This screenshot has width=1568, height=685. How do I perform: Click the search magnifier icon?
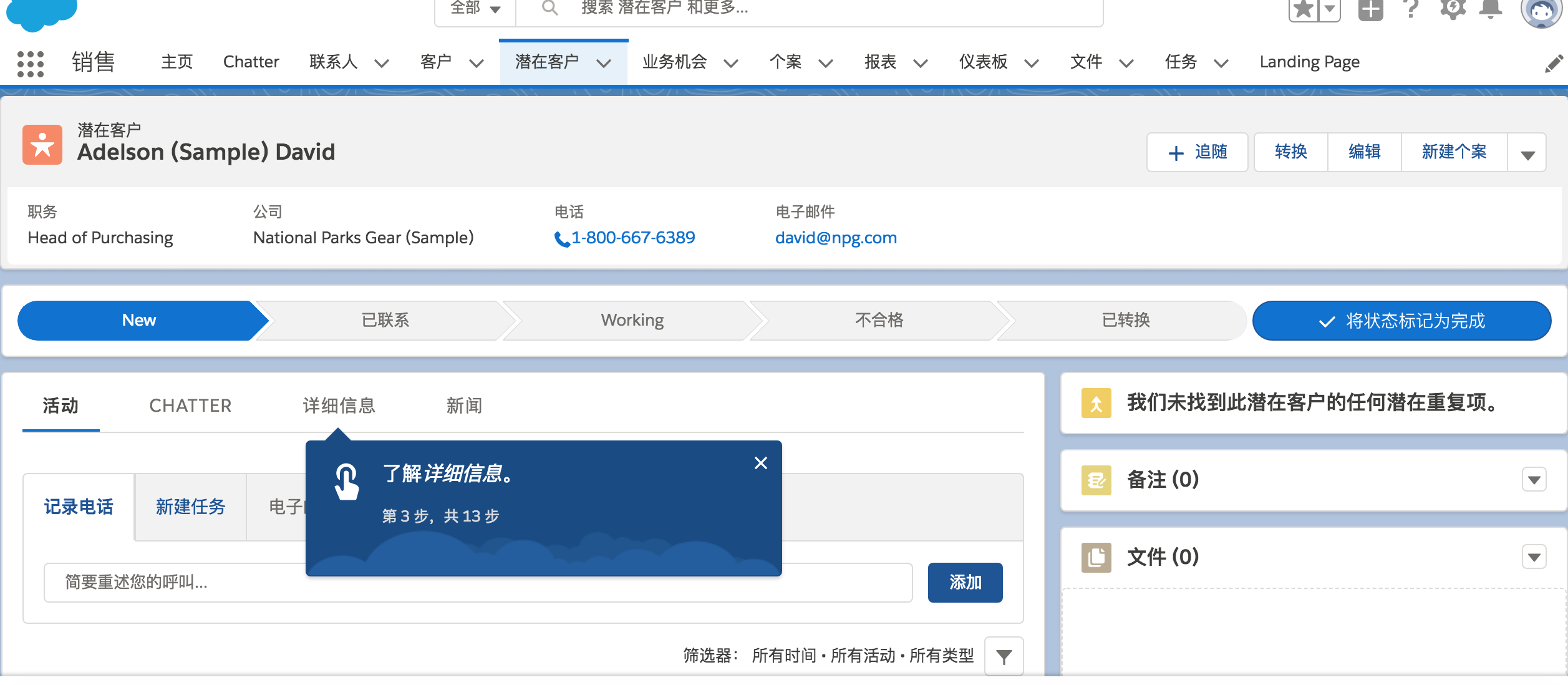pyautogui.click(x=549, y=8)
